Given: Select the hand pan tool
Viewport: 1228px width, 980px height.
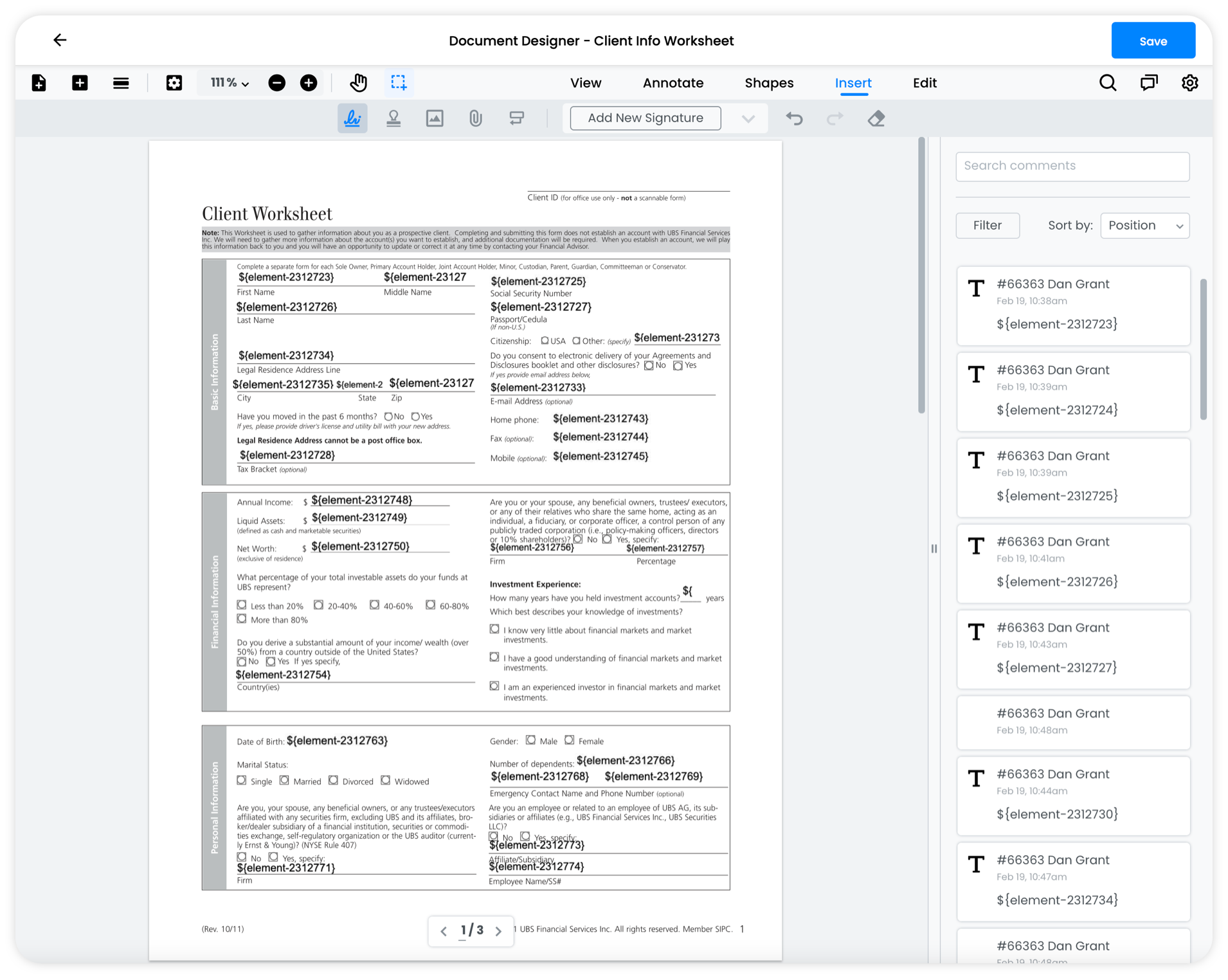Looking at the screenshot, I should (x=358, y=82).
